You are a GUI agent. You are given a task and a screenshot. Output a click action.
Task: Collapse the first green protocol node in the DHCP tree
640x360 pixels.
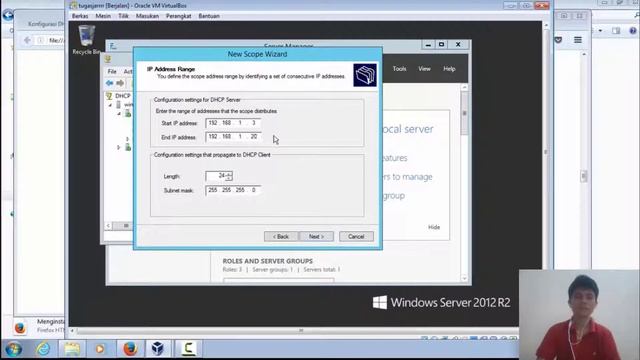[119, 114]
